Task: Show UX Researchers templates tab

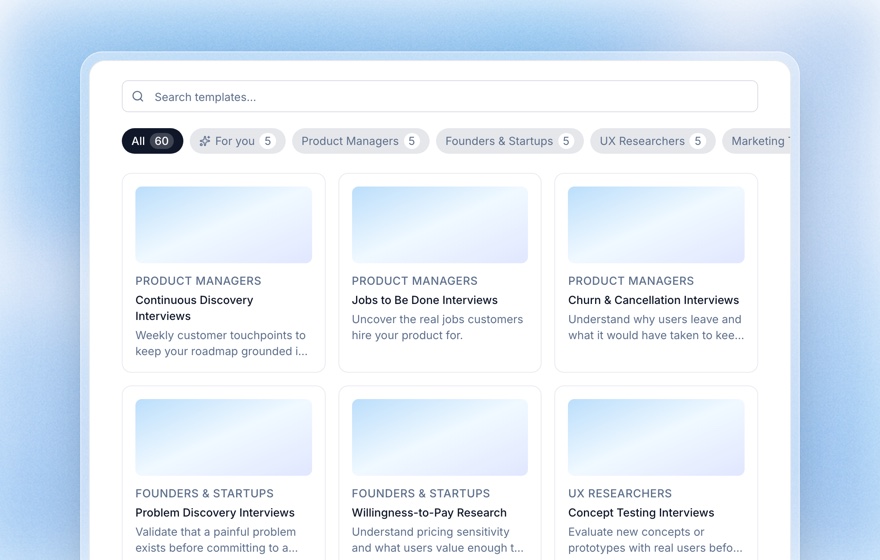Action: tap(653, 141)
